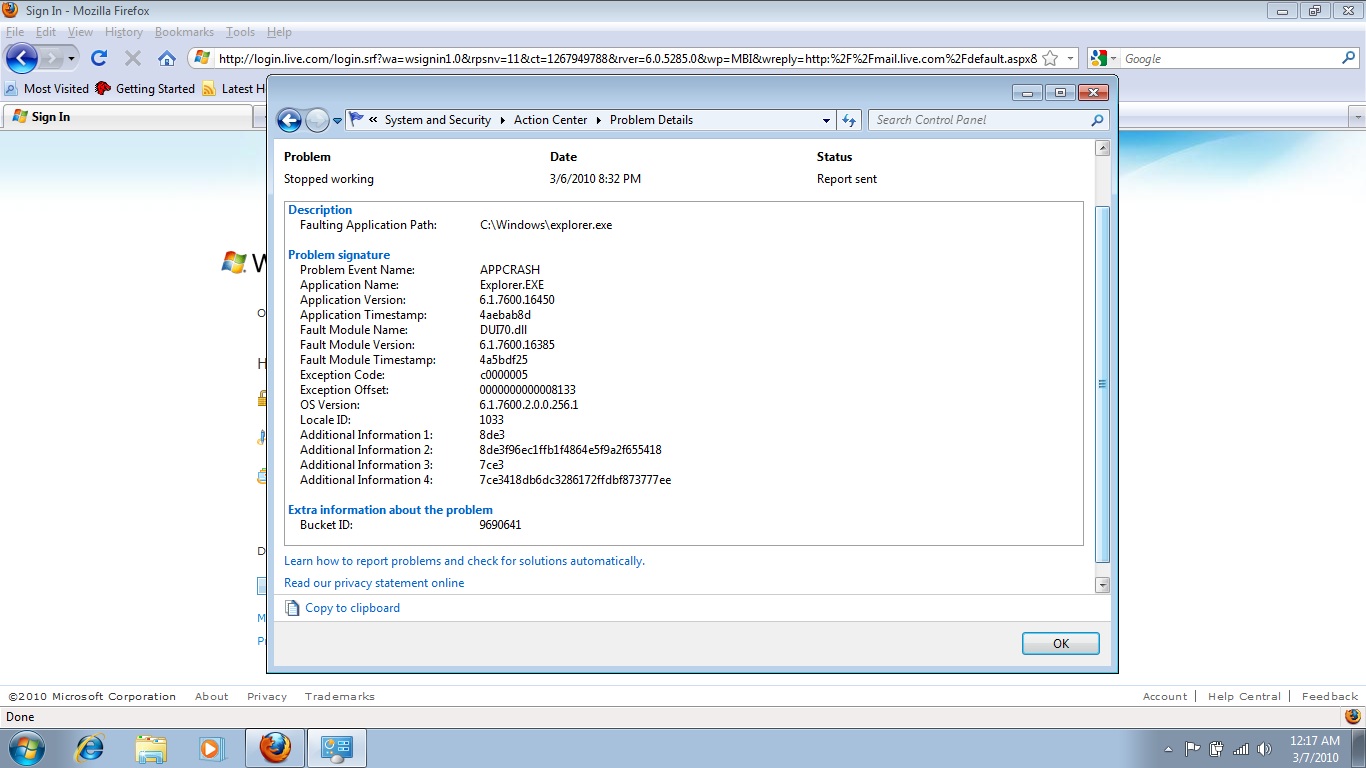Open the About link in page footer

tap(211, 696)
